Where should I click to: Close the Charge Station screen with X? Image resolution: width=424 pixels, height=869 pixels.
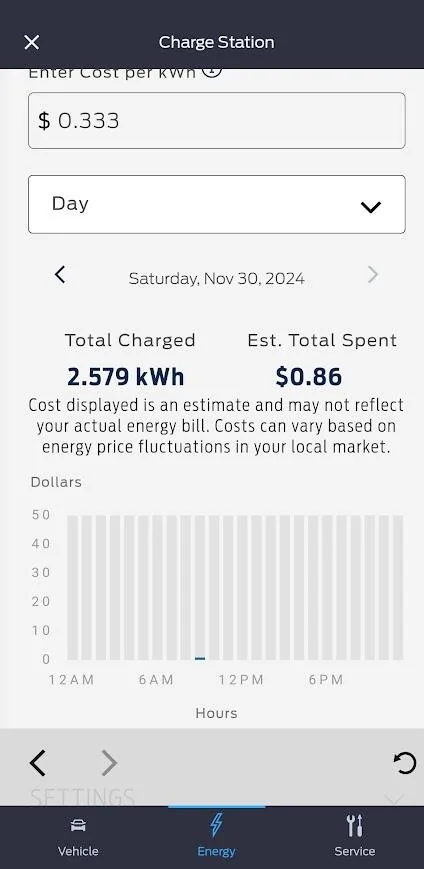32,42
